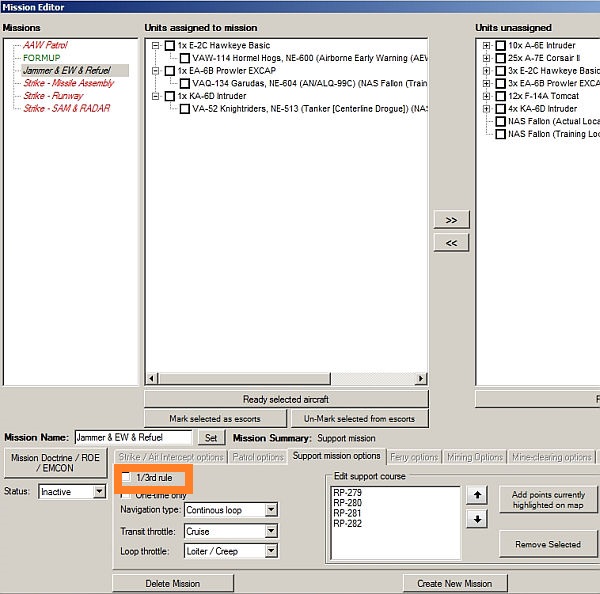Open Mission Doctrine / ROE / EMCON
This screenshot has width=600, height=594.
(55, 463)
